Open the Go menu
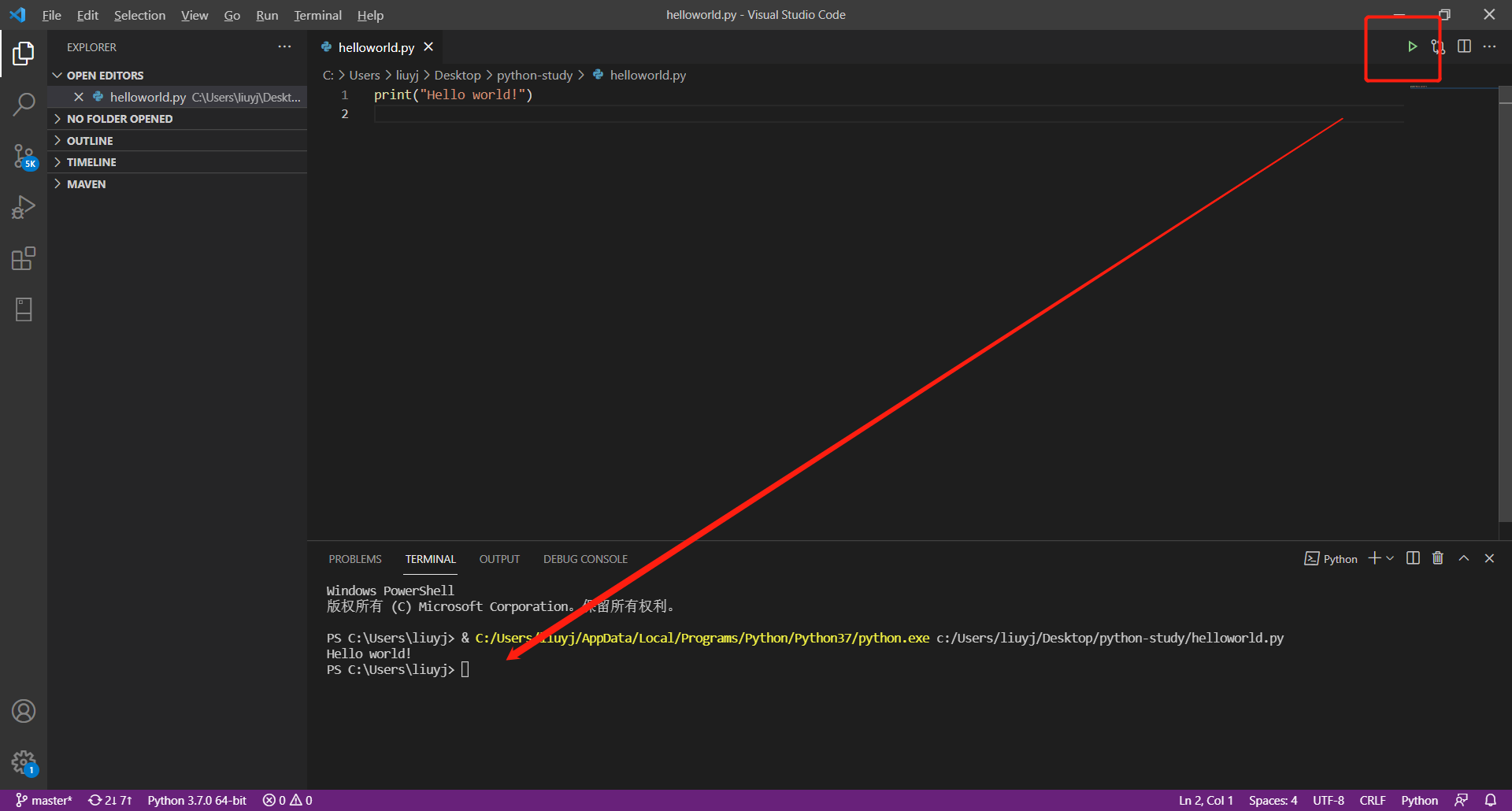1512x811 pixels. (232, 15)
